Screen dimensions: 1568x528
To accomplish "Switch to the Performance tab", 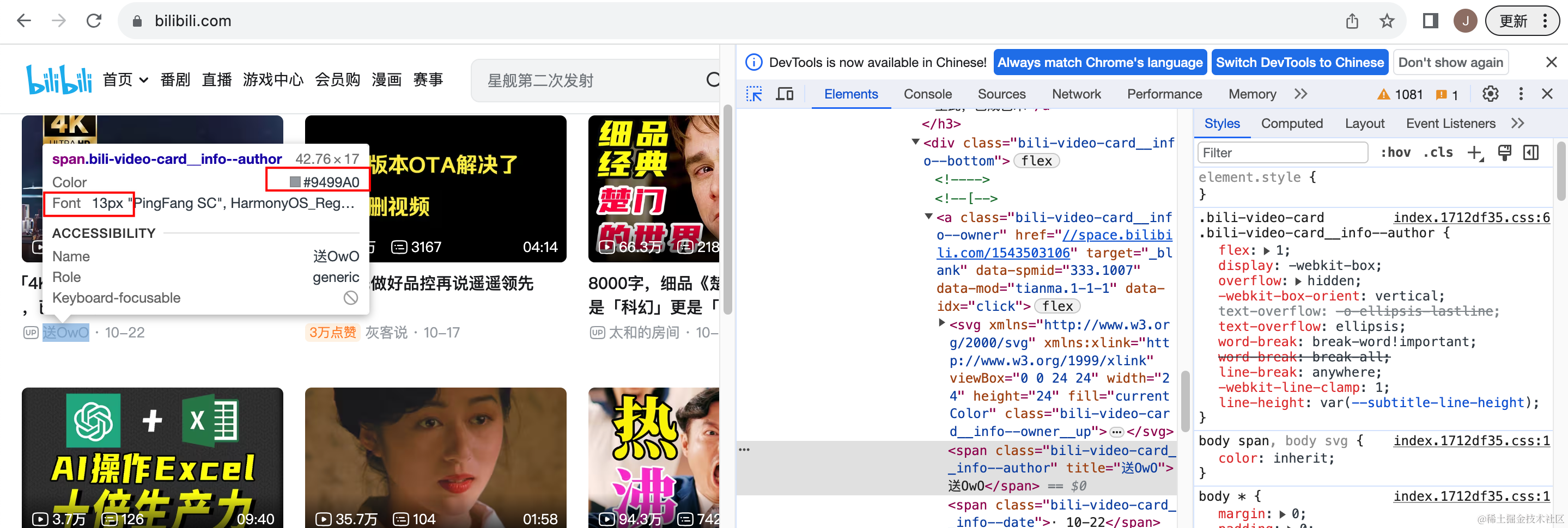I will [x=1164, y=94].
